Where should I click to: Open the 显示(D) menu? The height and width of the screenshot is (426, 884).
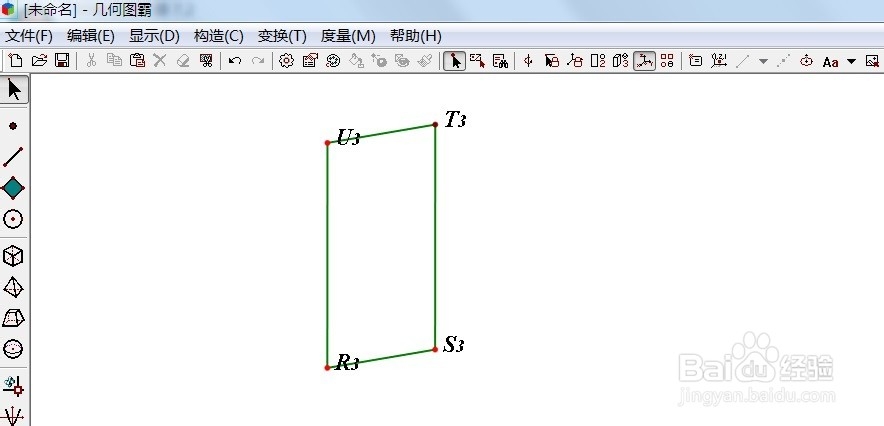coord(154,36)
